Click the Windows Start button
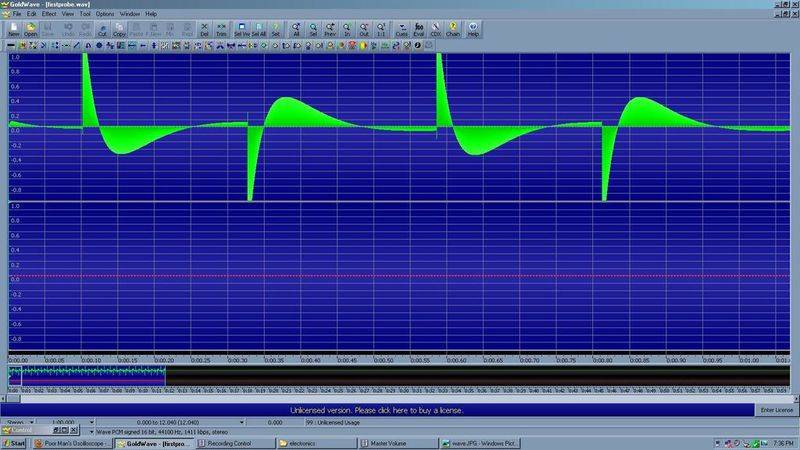The image size is (800, 450). pyautogui.click(x=15, y=442)
